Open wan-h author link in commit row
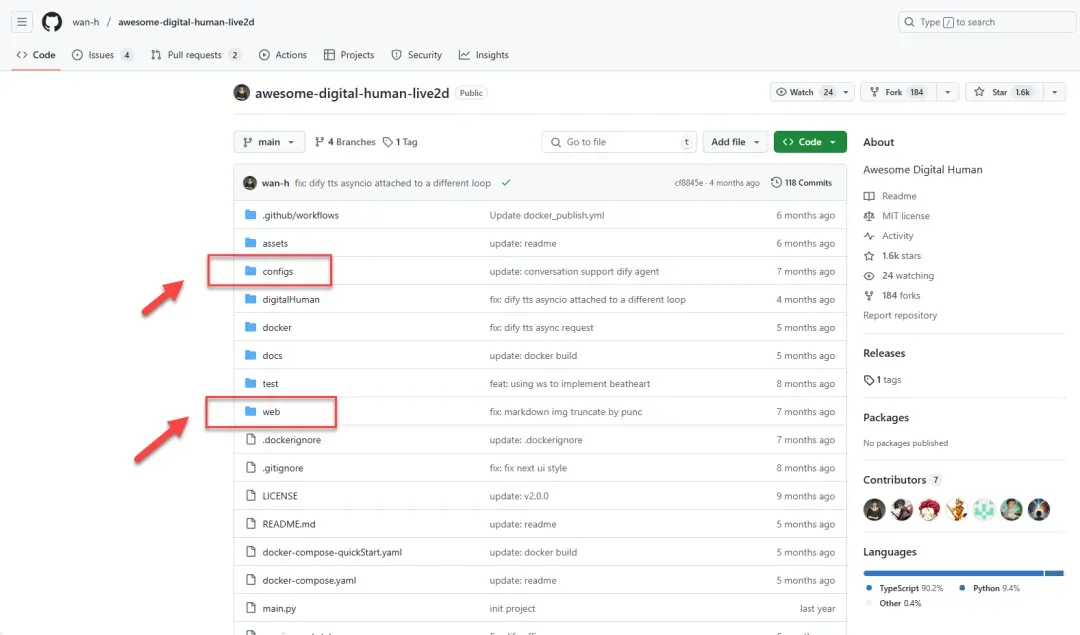The image size is (1080, 635). 276,183
